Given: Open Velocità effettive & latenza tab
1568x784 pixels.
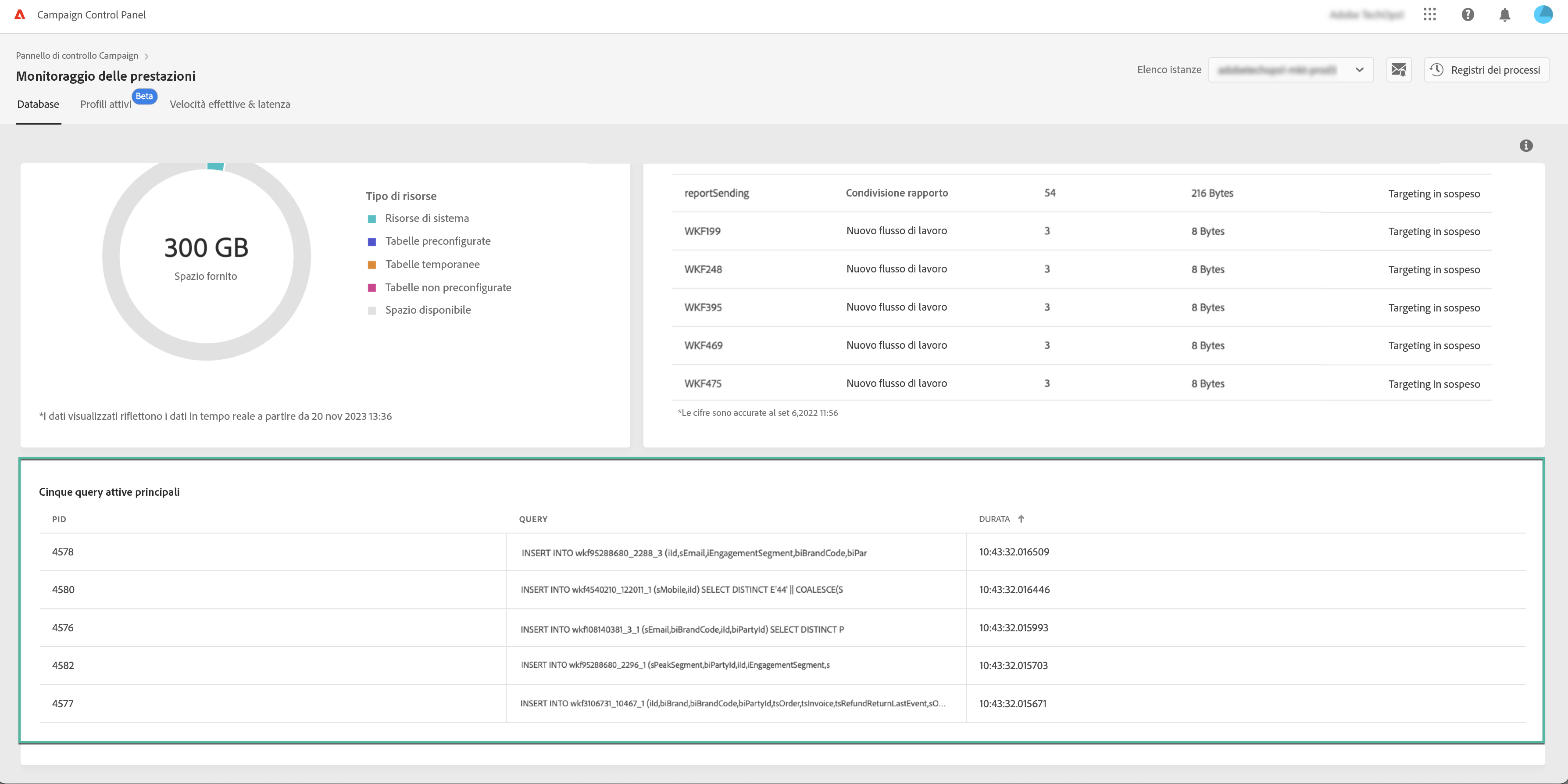Looking at the screenshot, I should pyautogui.click(x=229, y=104).
